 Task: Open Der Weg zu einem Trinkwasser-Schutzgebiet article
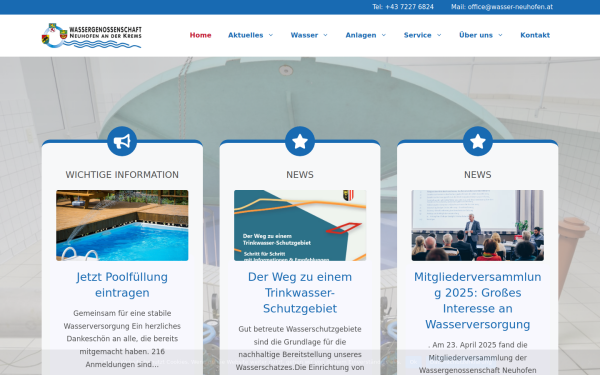[300, 293]
